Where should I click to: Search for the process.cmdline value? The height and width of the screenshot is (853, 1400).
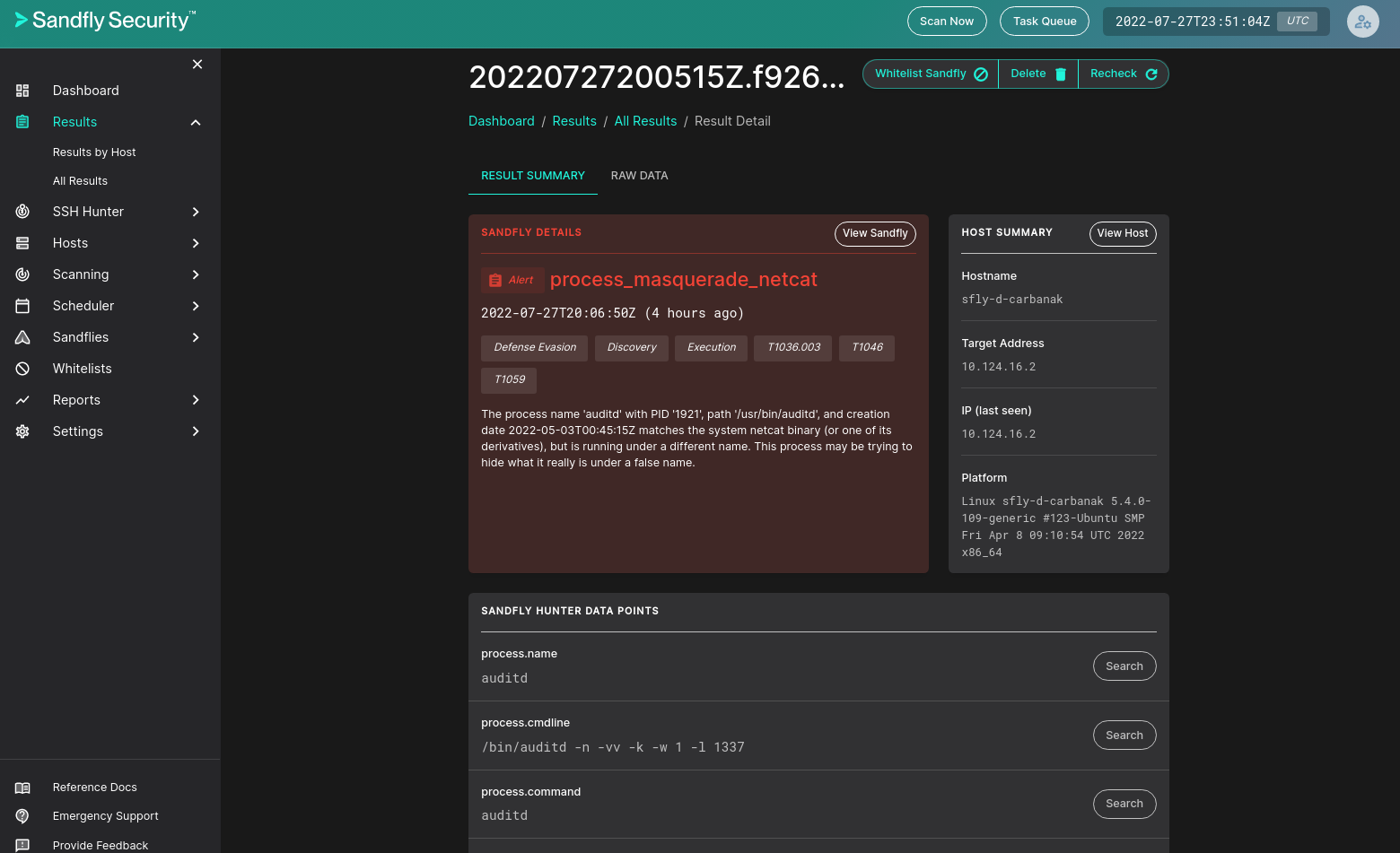click(x=1124, y=735)
